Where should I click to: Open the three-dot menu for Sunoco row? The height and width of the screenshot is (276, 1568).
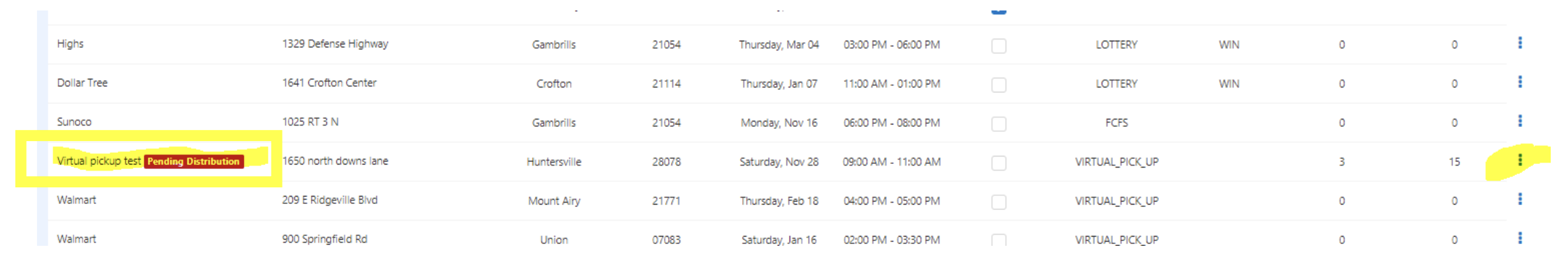click(1520, 121)
